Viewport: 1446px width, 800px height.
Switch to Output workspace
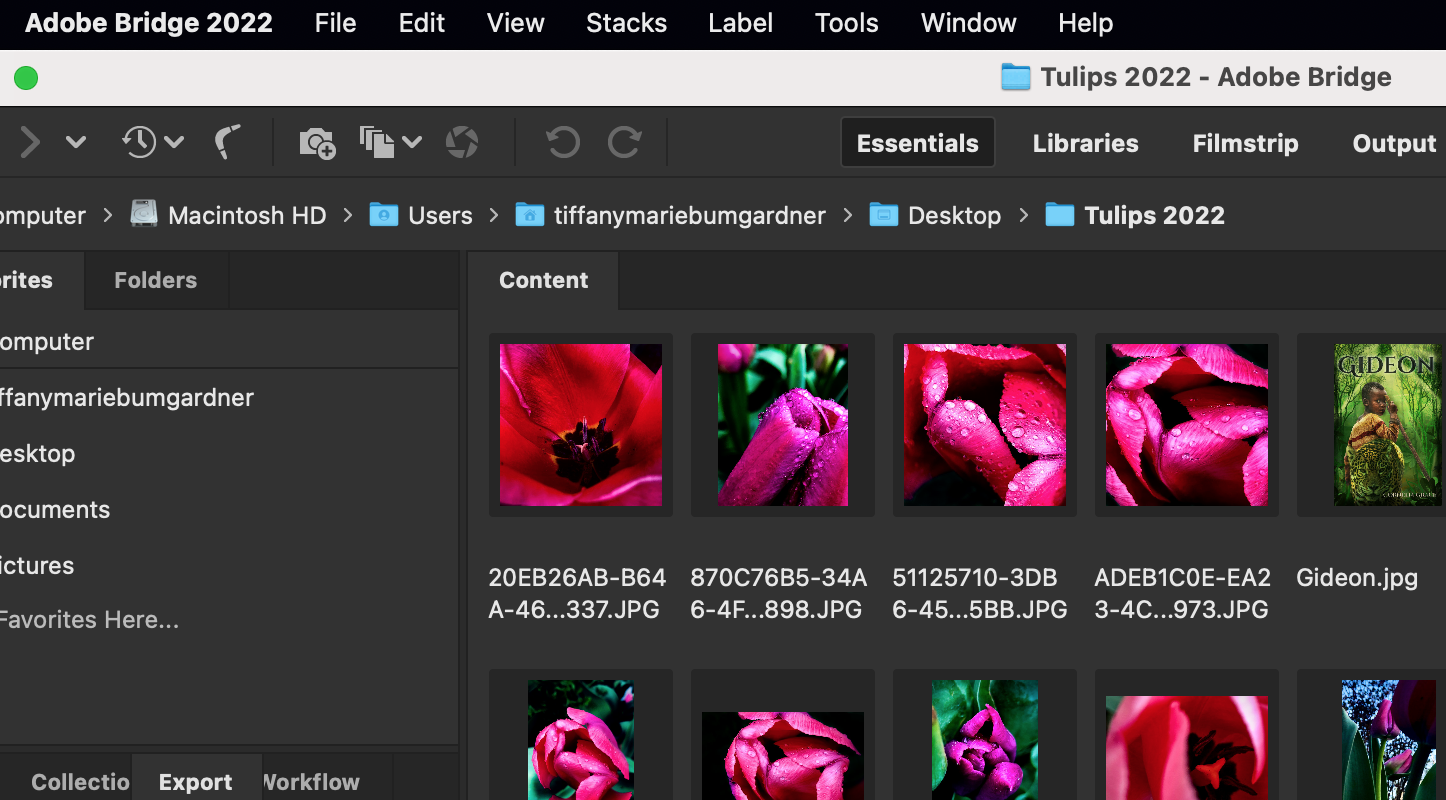pyautogui.click(x=1394, y=143)
